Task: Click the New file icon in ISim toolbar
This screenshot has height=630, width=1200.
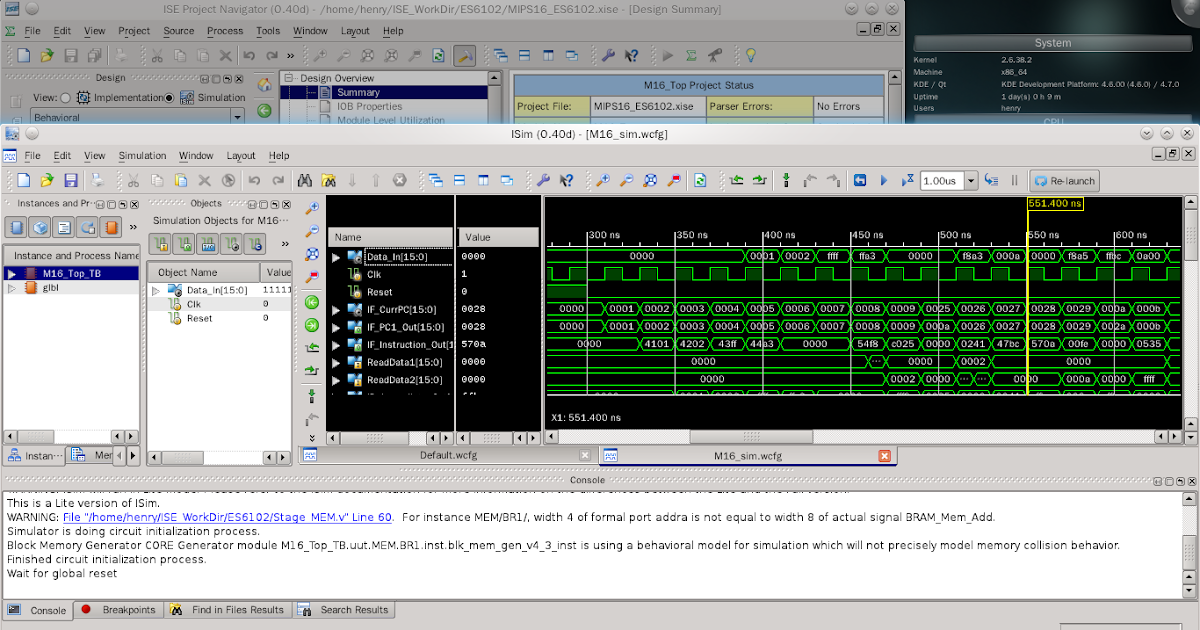Action: point(23,181)
